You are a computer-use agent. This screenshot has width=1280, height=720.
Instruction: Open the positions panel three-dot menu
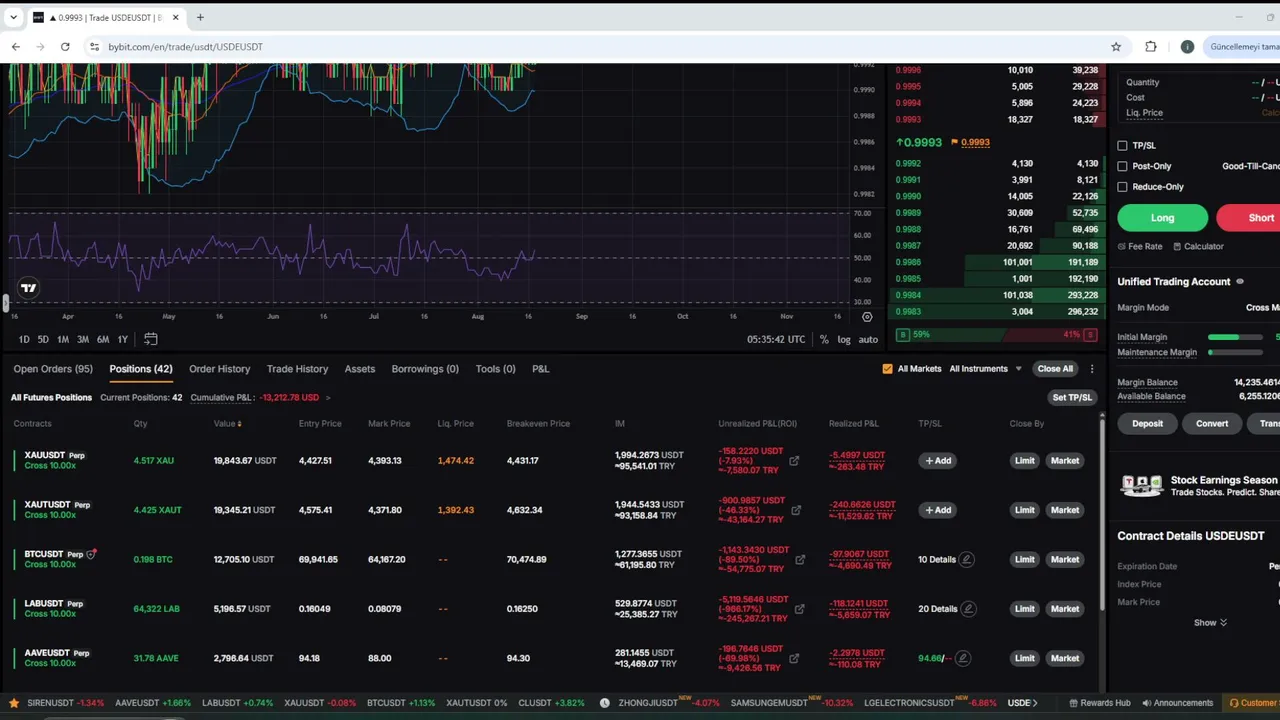(x=1092, y=369)
